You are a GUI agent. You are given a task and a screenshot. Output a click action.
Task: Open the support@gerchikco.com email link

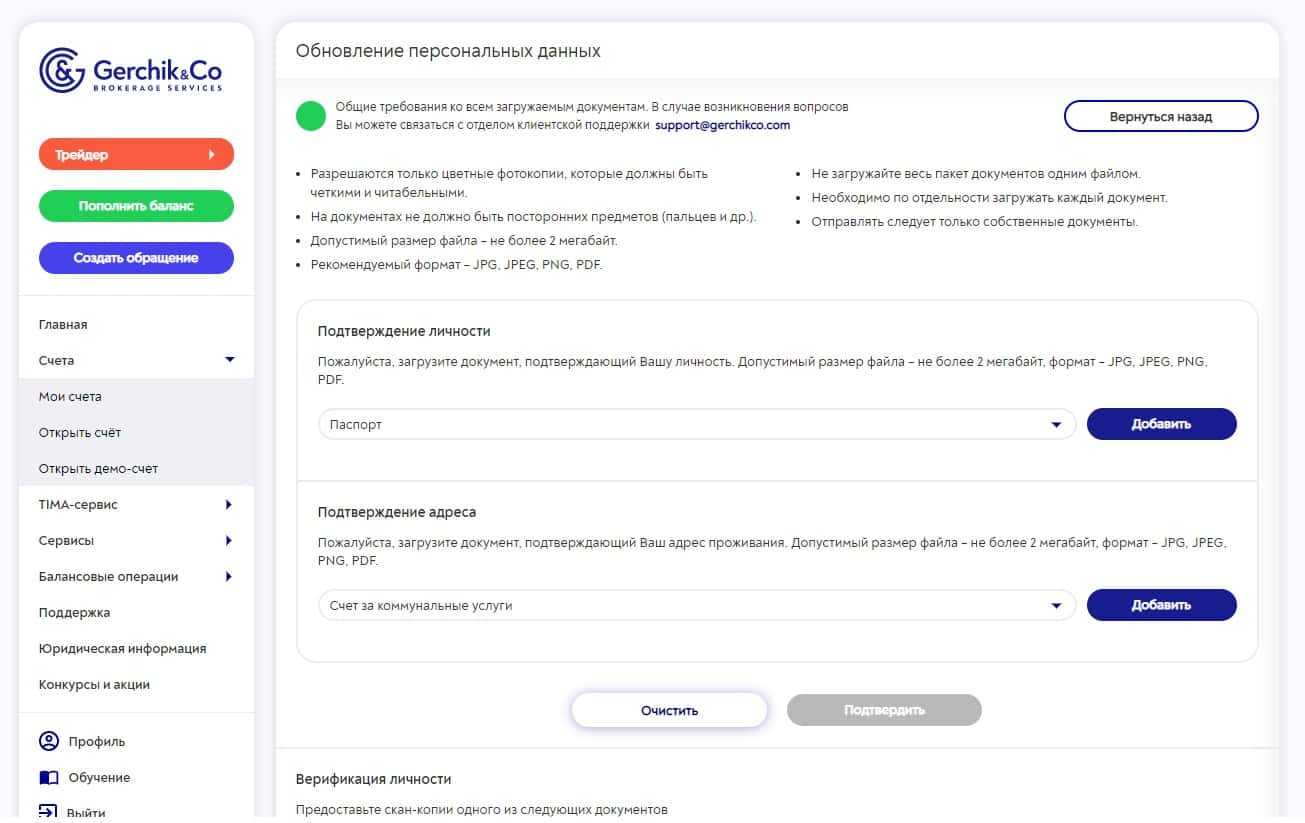pyautogui.click(x=723, y=125)
